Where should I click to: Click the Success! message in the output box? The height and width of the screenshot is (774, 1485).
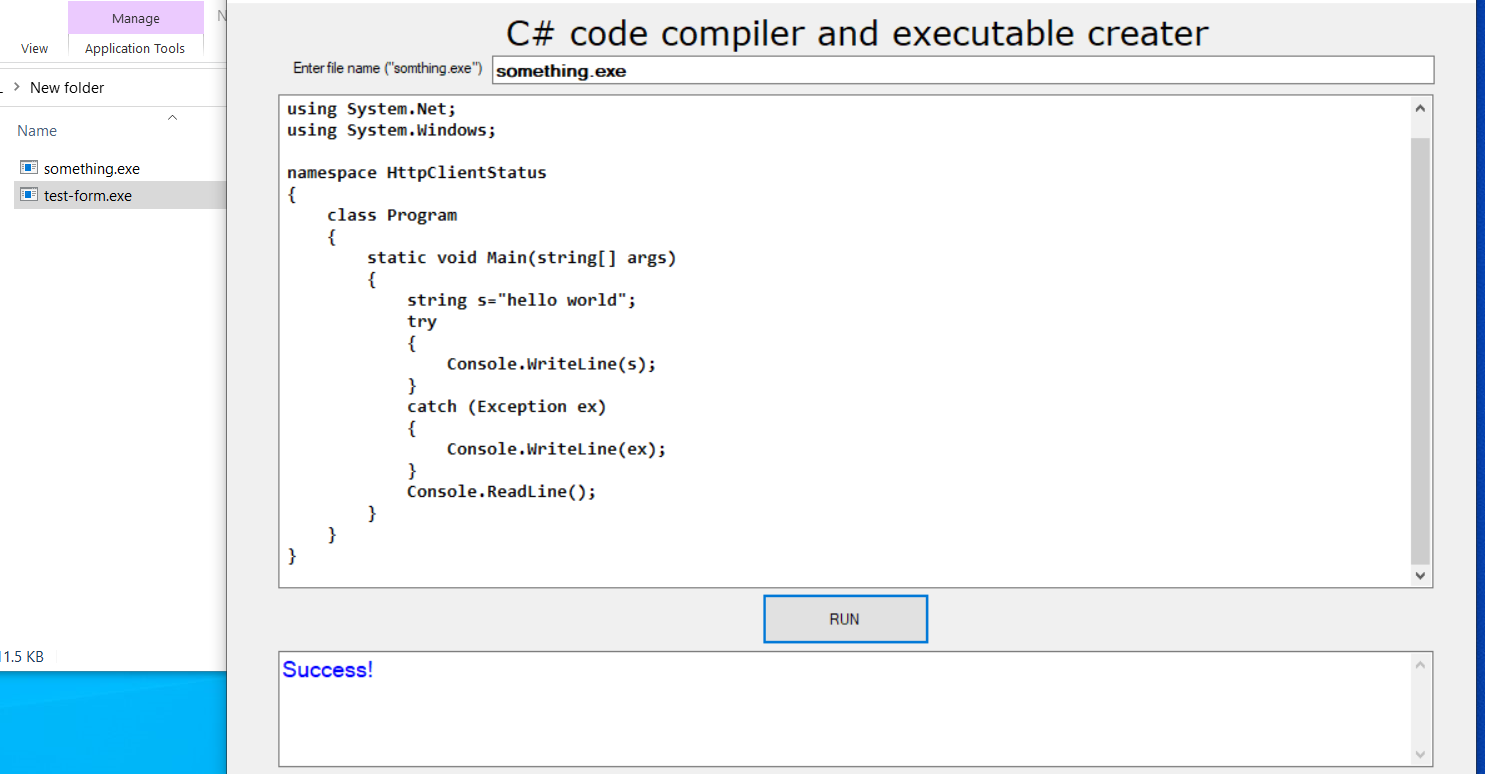pos(327,670)
